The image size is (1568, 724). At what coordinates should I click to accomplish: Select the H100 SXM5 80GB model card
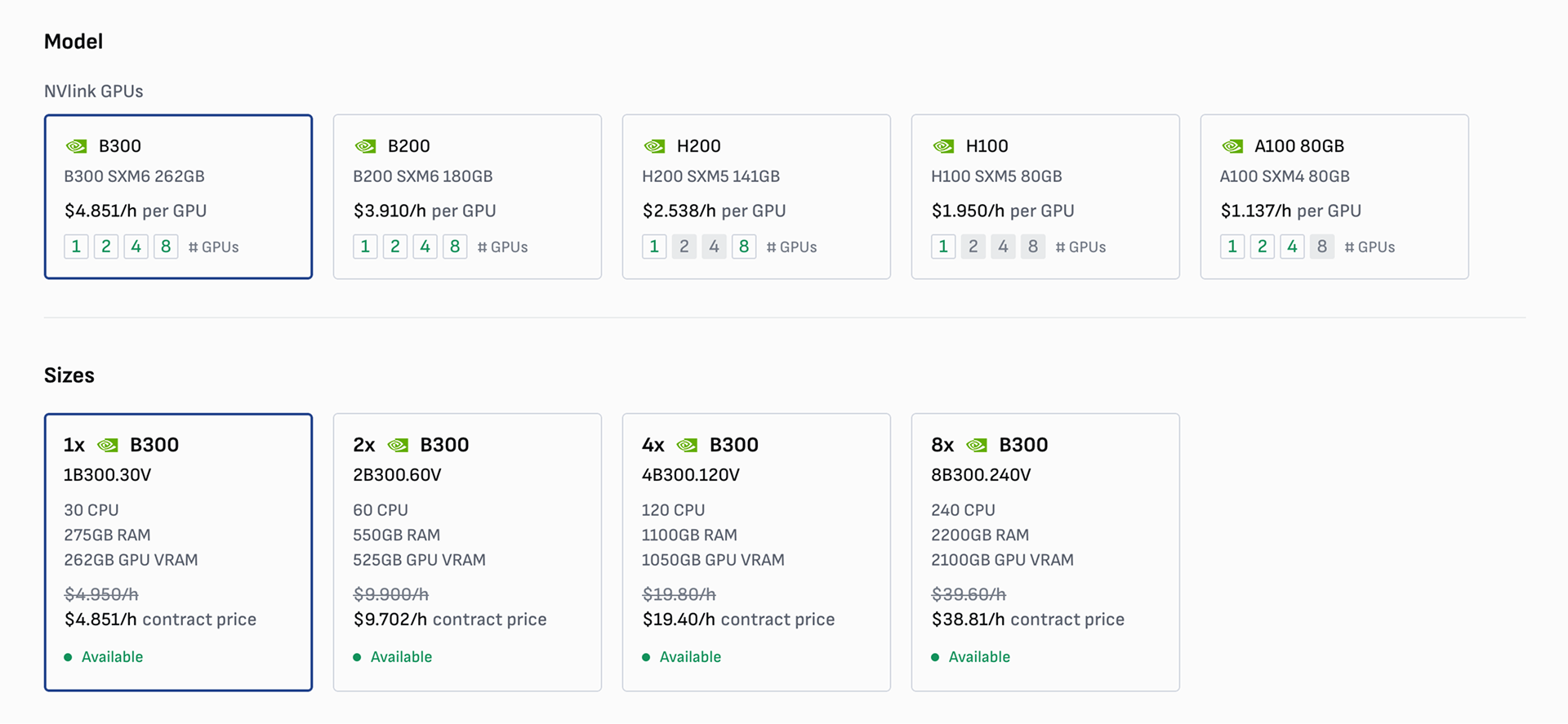point(1045,196)
